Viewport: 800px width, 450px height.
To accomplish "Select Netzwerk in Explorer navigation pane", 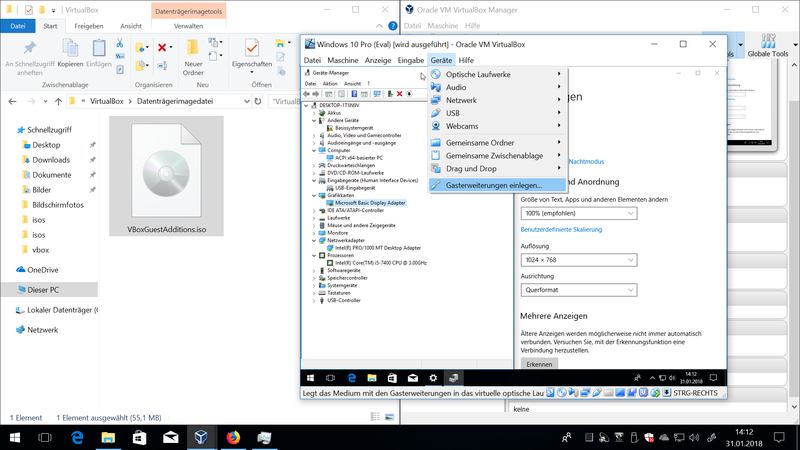I will pyautogui.click(x=42, y=330).
